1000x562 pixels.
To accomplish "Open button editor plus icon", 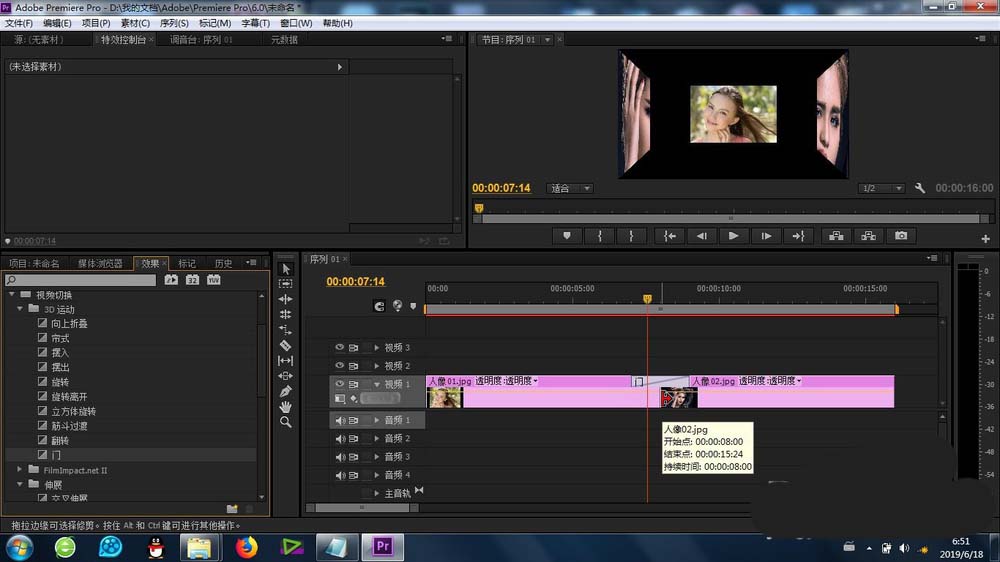I will click(985, 239).
